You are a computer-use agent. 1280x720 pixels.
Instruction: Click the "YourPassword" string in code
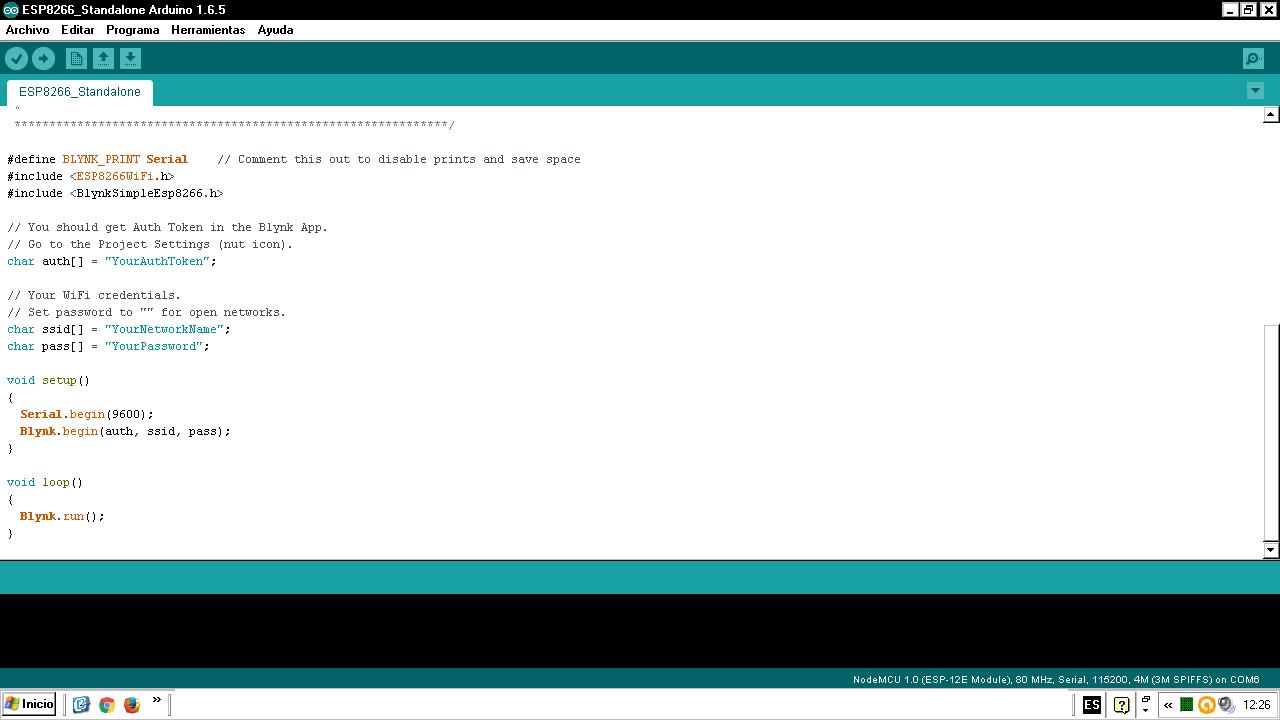pos(154,346)
